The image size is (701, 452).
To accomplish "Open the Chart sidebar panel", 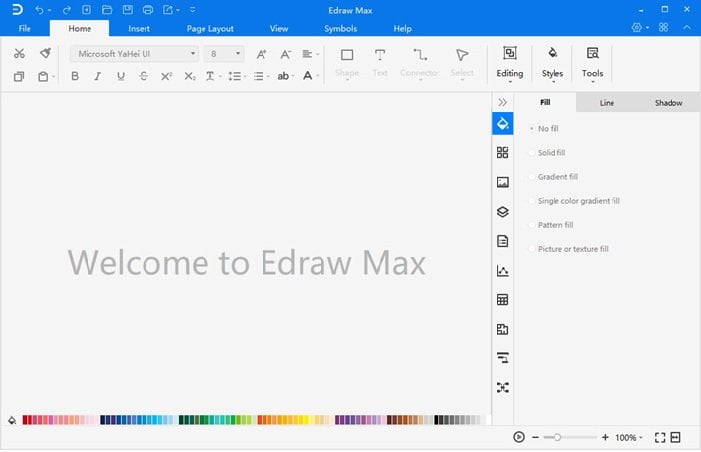I will pos(503,270).
